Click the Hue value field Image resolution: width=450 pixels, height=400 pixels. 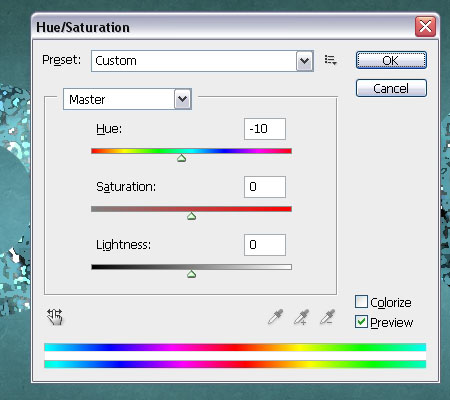[x=265, y=129]
